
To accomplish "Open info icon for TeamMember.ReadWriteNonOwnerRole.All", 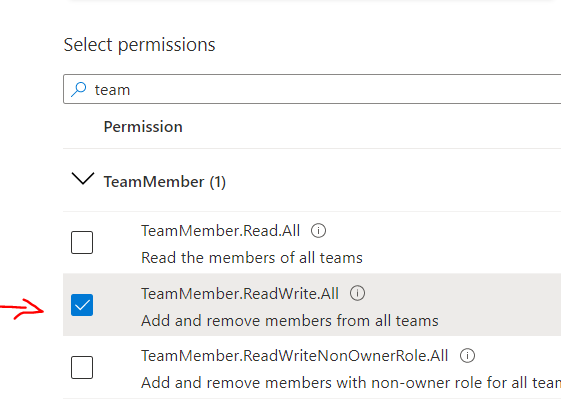I will (x=467, y=356).
